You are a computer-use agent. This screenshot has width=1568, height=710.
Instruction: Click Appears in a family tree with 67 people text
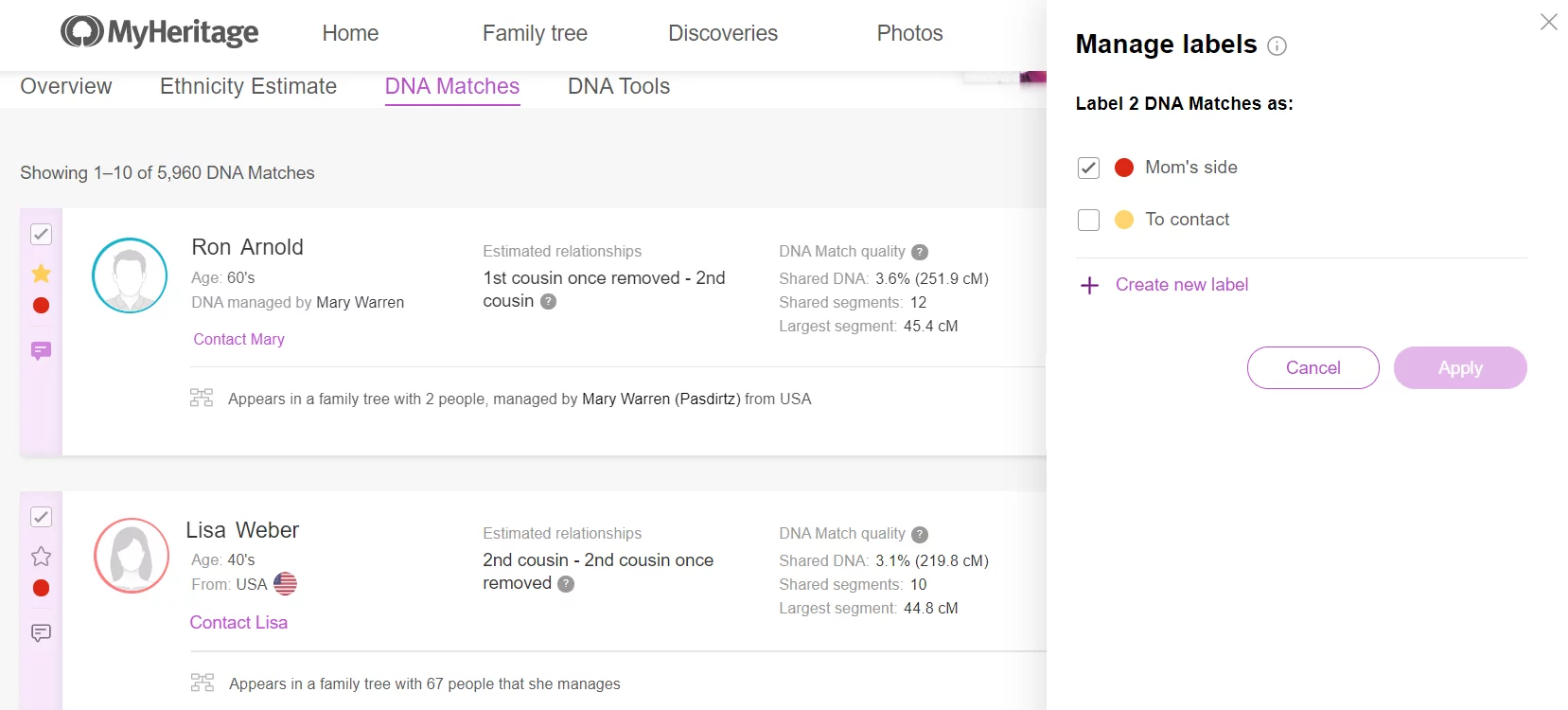[425, 683]
